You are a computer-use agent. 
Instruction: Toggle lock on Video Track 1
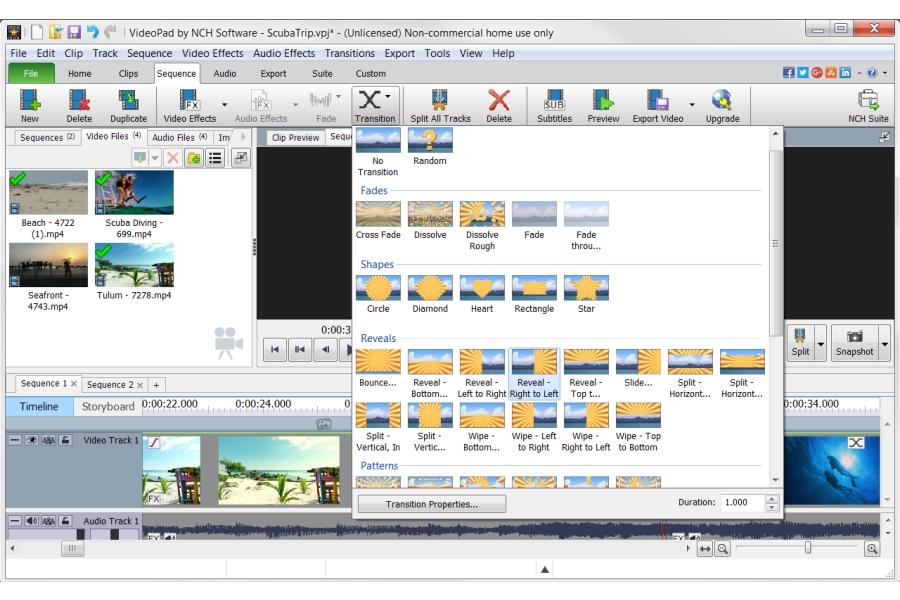pos(66,440)
